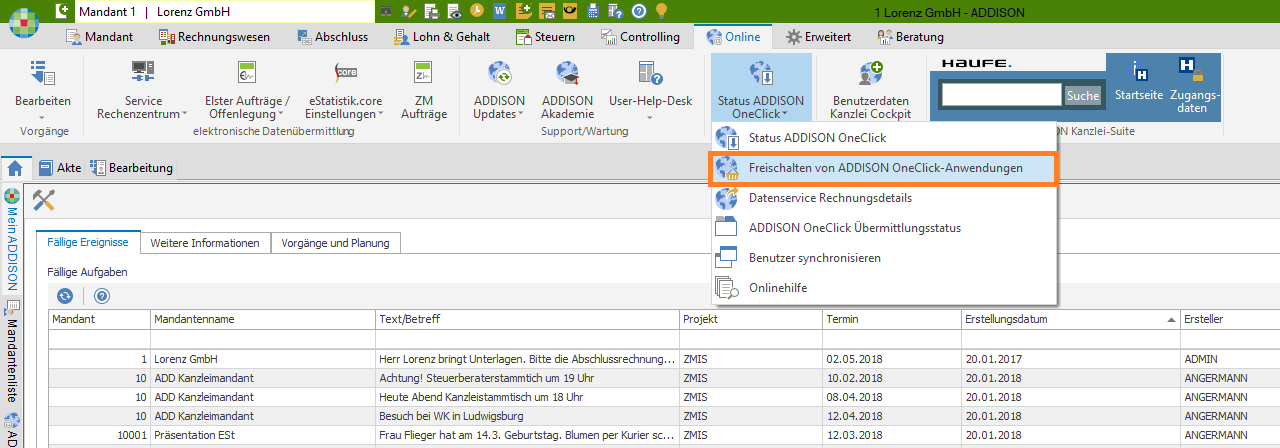Click the print document icon in the quick toolbar
This screenshot has width=1280, height=448.
pyautogui.click(x=432, y=11)
